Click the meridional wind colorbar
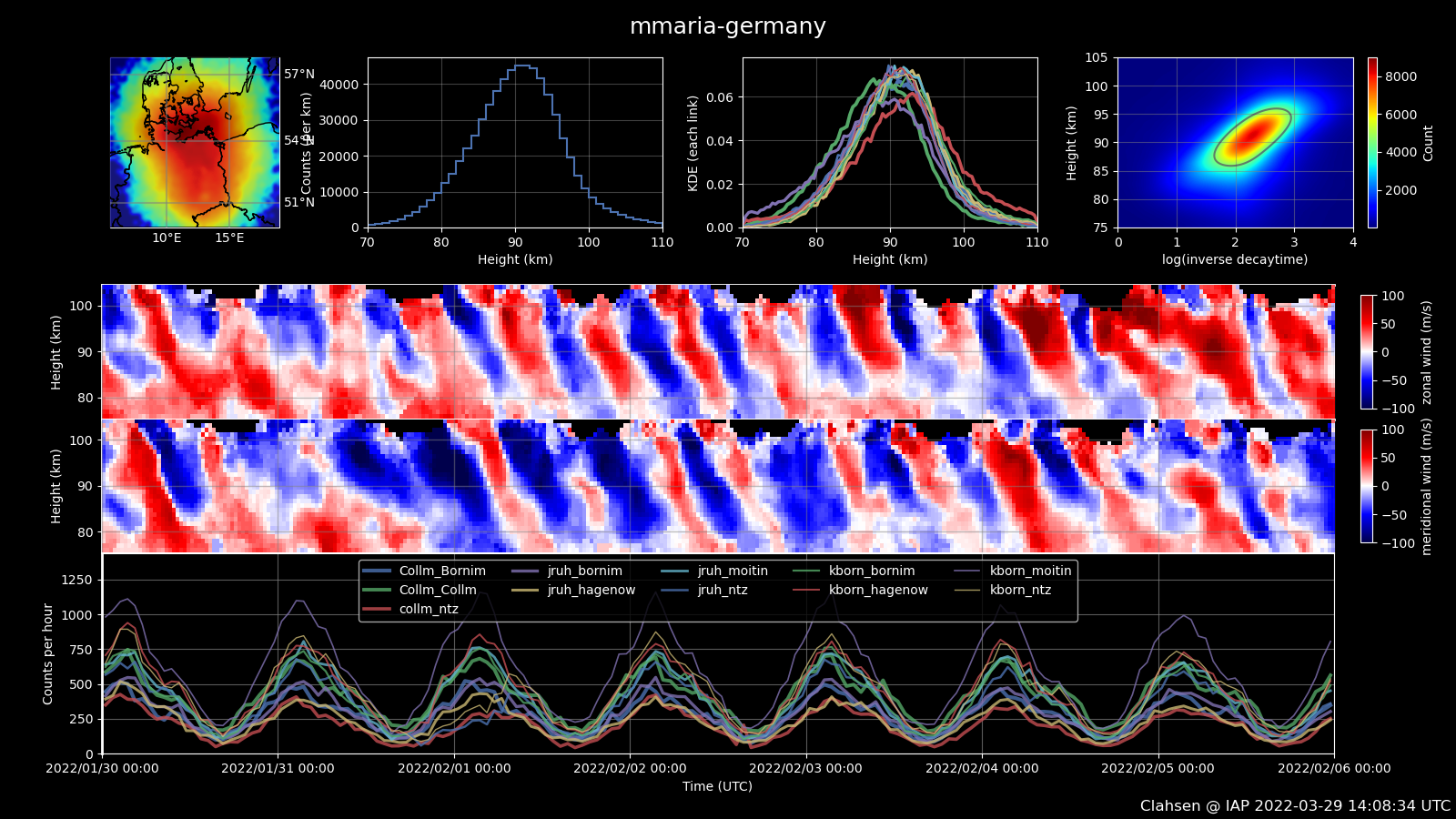This screenshot has width=1456, height=819. 1368,486
